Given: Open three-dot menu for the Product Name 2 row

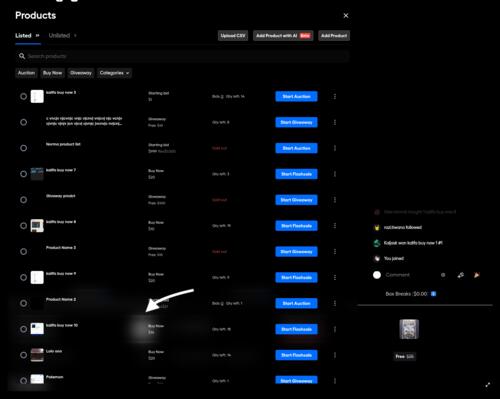Looking at the screenshot, I should (x=335, y=303).
